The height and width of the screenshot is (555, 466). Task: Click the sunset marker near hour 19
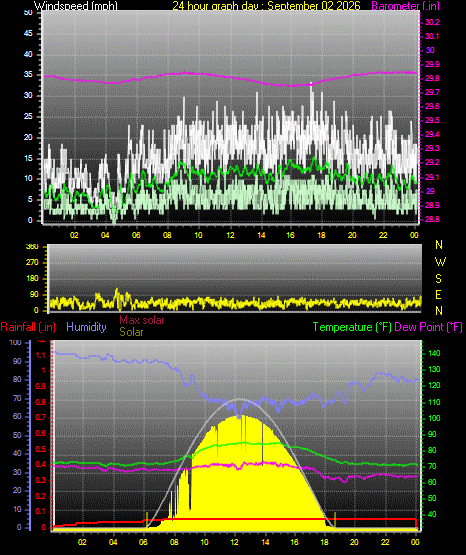pos(335,519)
